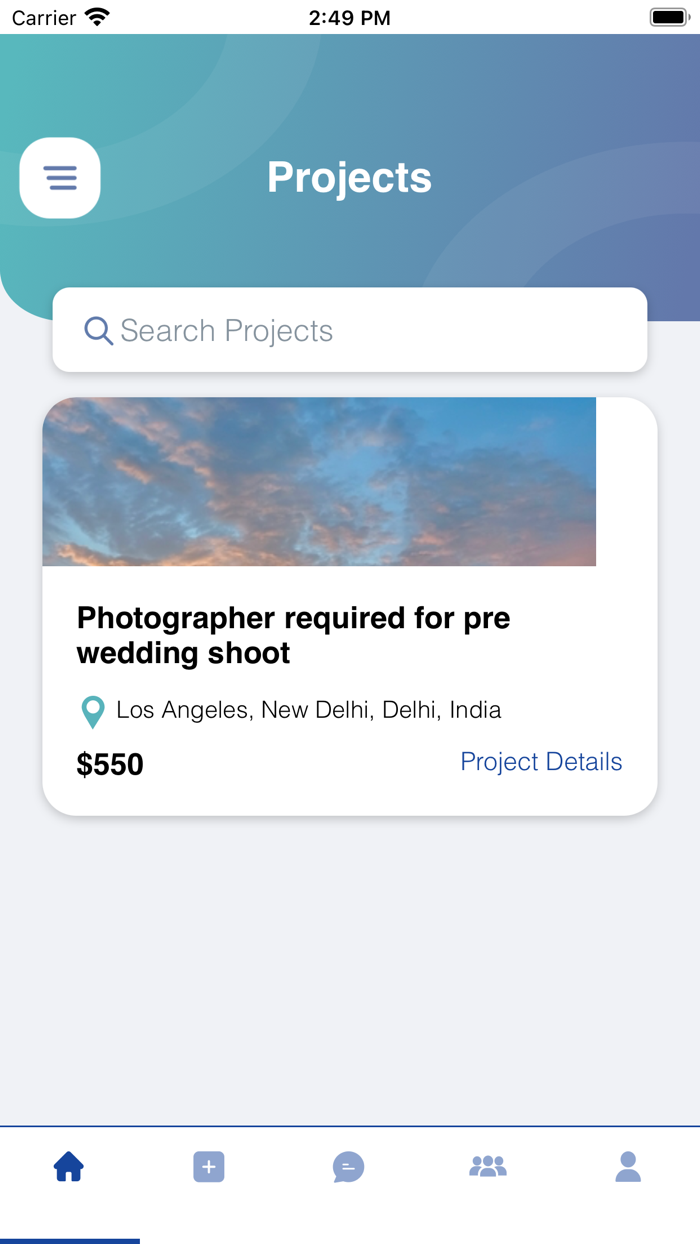Click the Wi-Fi status icon
The width and height of the screenshot is (700, 1244).
pos(97,17)
